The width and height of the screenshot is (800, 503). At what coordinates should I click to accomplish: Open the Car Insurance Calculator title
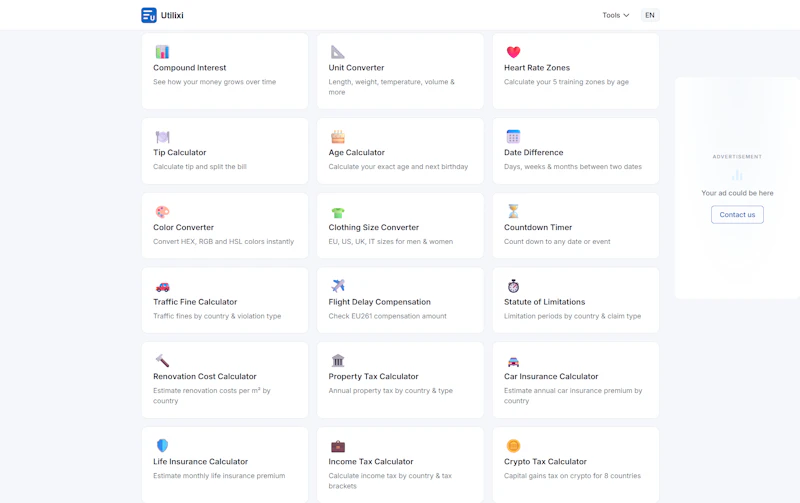point(551,376)
